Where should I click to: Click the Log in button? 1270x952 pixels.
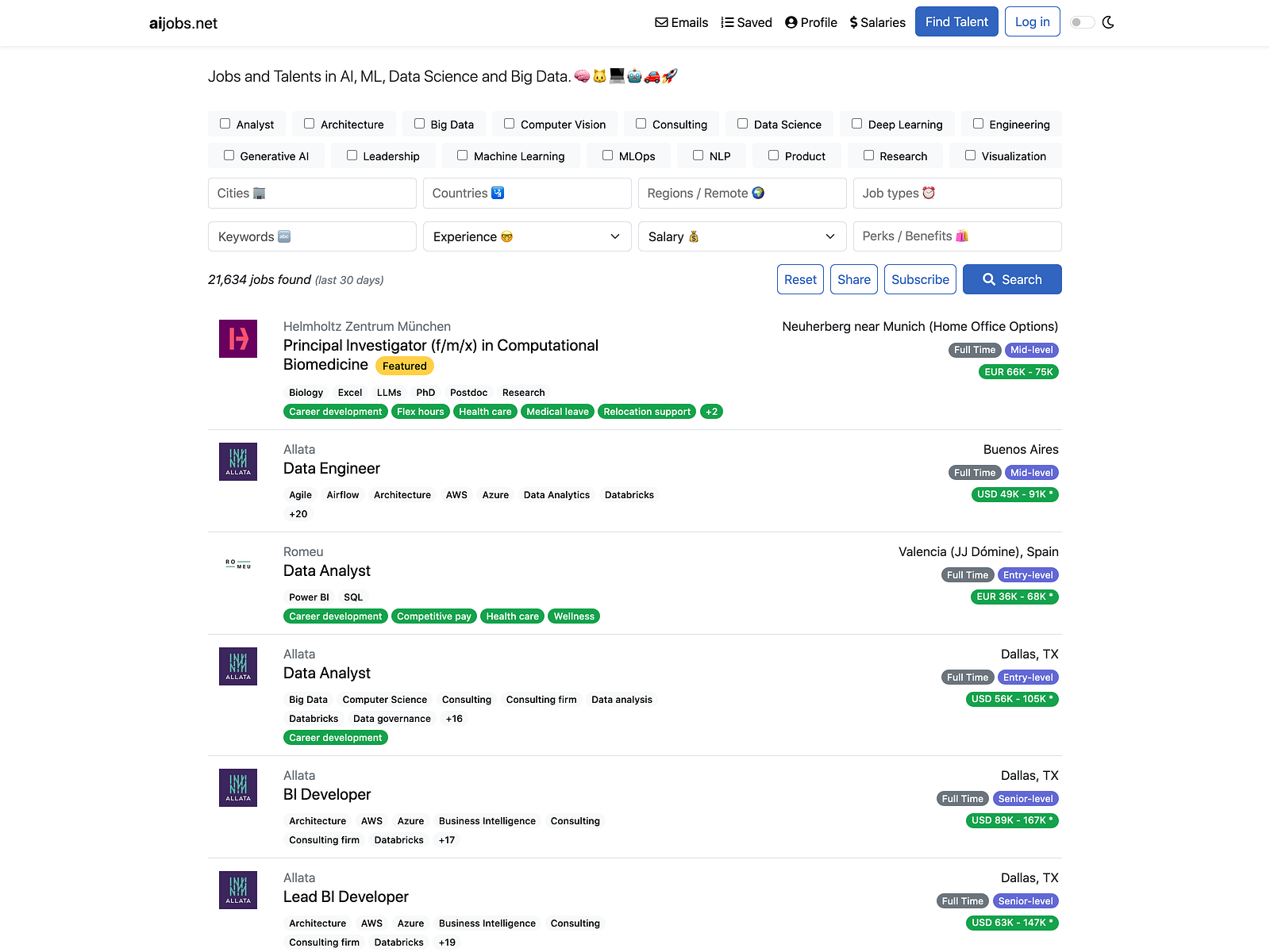tap(1033, 21)
